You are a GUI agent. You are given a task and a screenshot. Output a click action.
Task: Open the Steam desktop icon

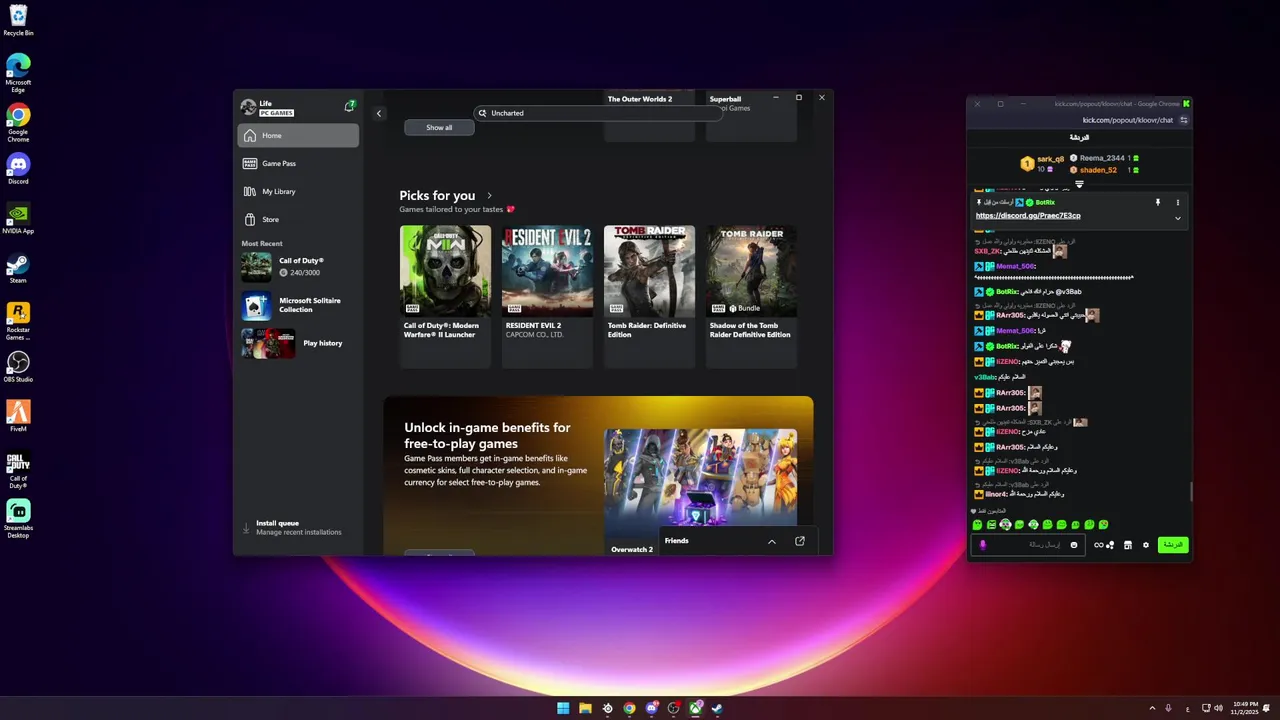pyautogui.click(x=18, y=268)
